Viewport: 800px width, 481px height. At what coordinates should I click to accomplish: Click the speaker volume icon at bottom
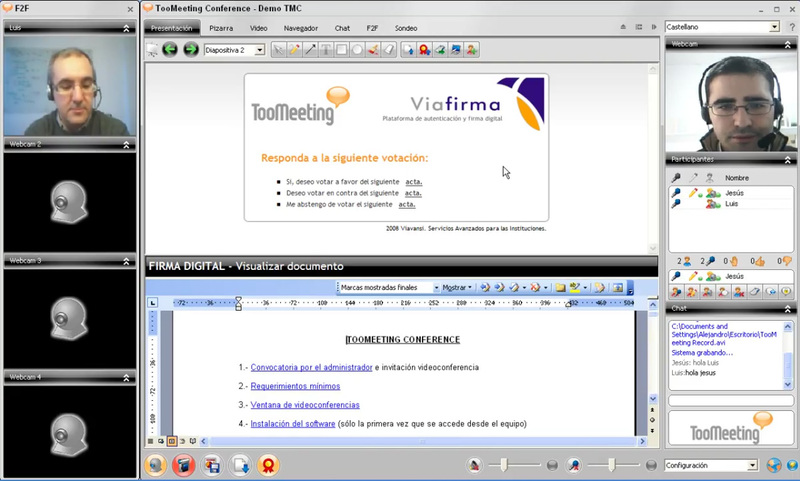474,465
